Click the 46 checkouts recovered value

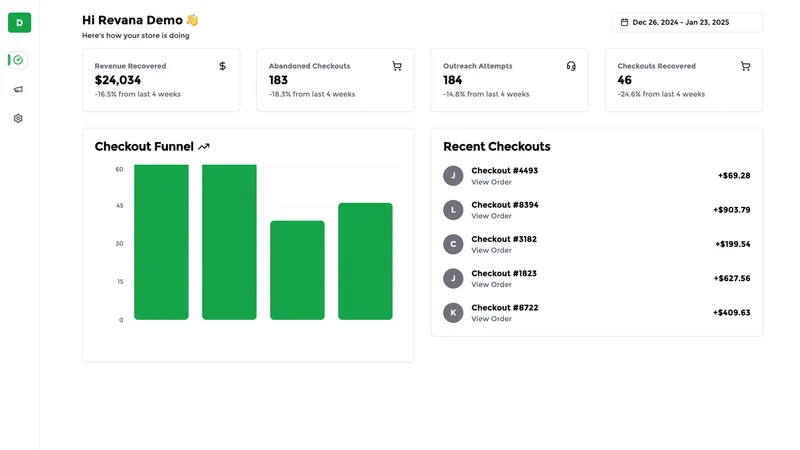624,80
